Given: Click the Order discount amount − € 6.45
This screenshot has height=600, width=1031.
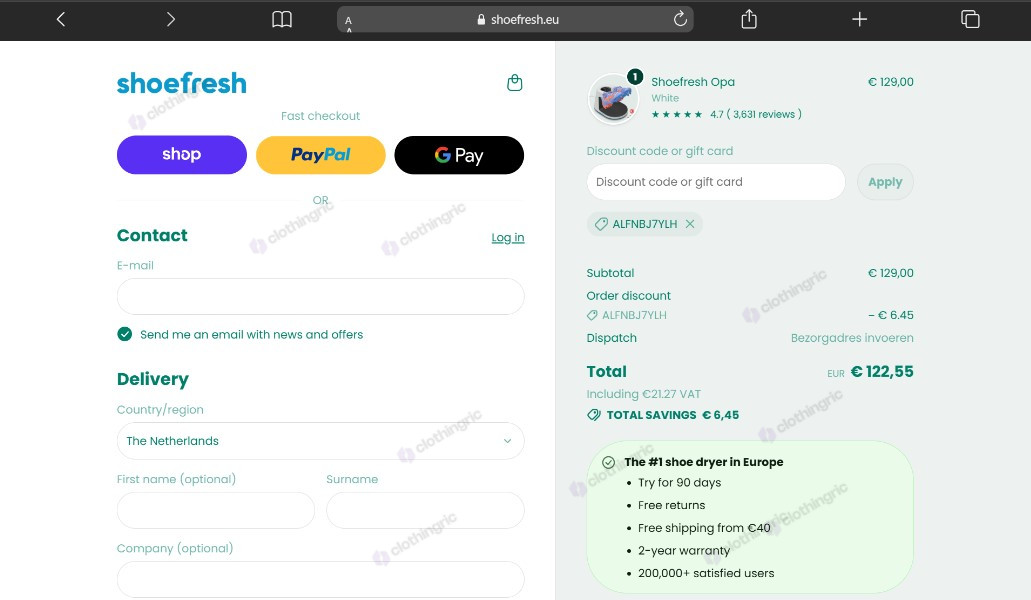Looking at the screenshot, I should click(891, 315).
